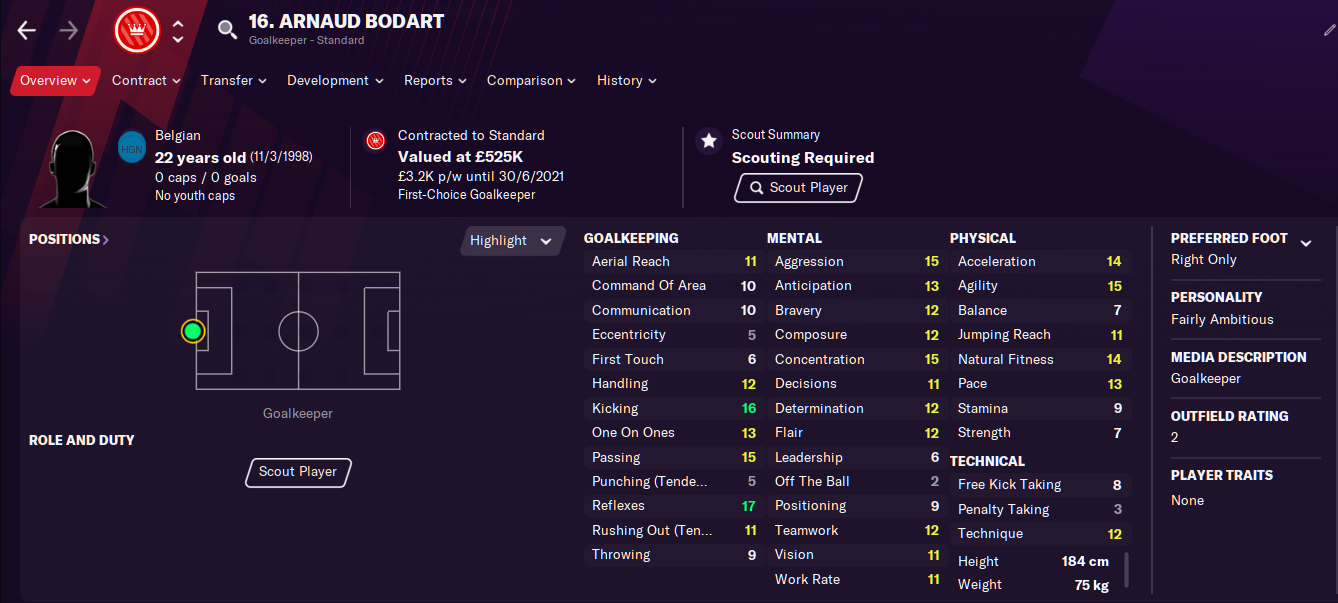Image resolution: width=1338 pixels, height=603 pixels.
Task: Open the Development menu
Action: coord(335,81)
